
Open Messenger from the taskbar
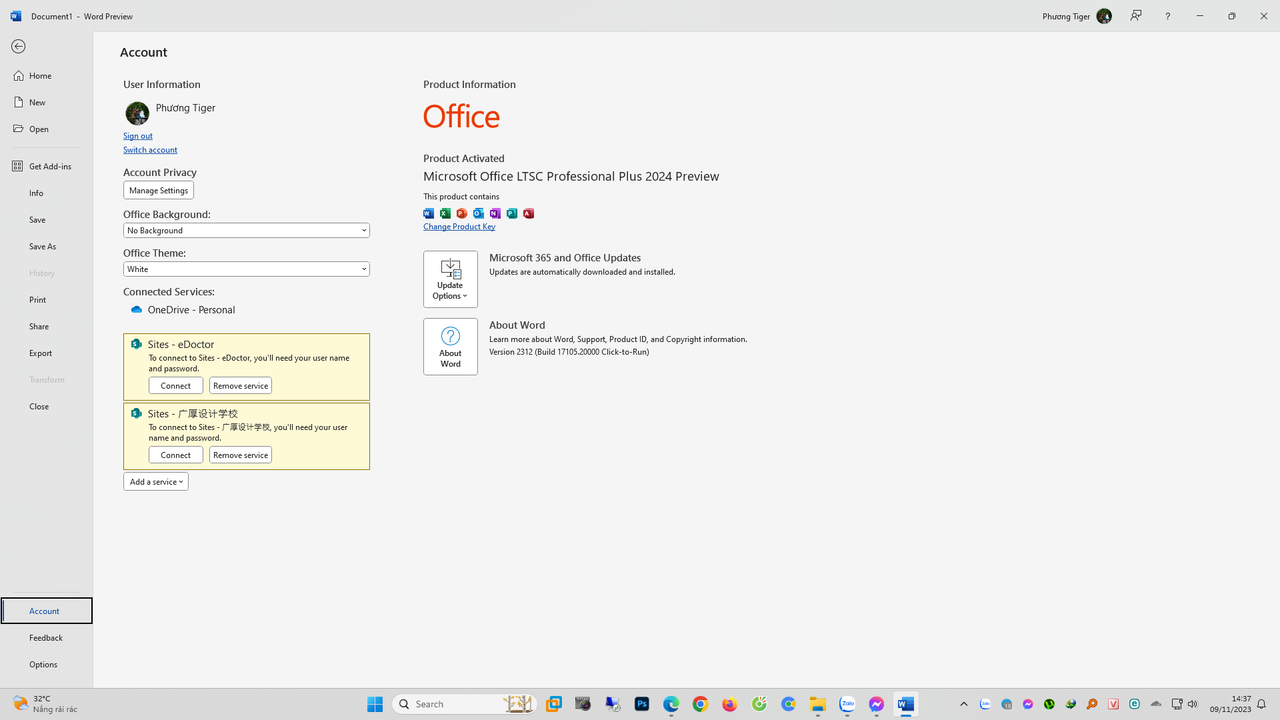point(876,704)
